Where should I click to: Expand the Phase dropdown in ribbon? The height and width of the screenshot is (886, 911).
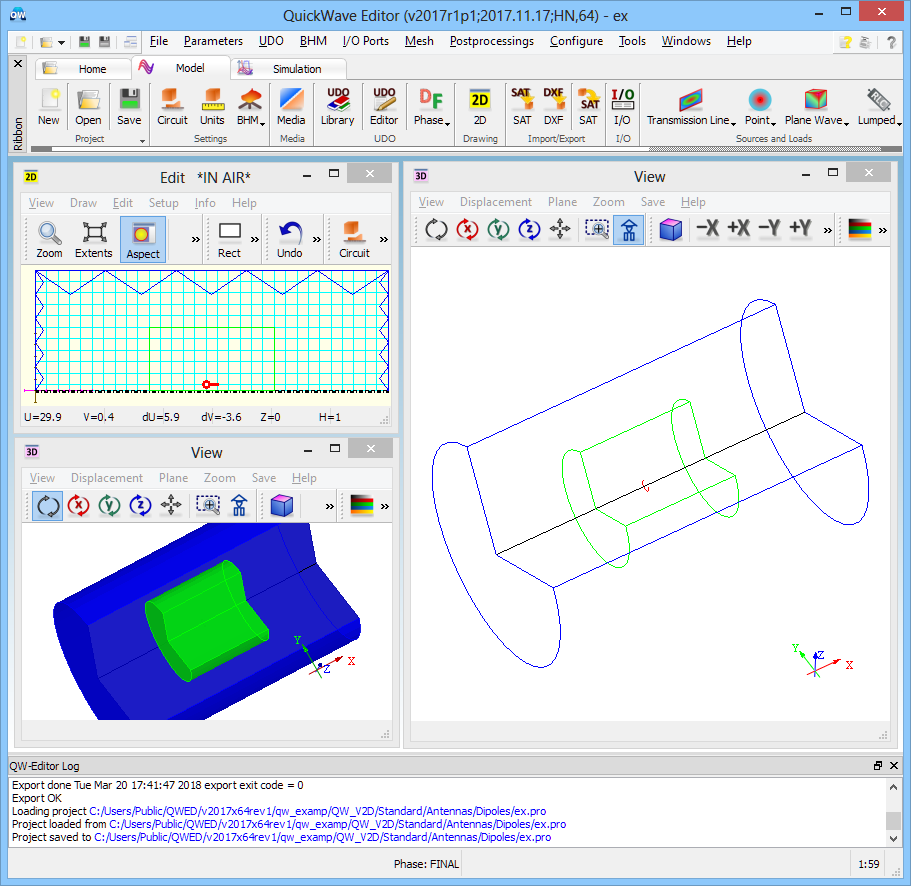(431, 120)
